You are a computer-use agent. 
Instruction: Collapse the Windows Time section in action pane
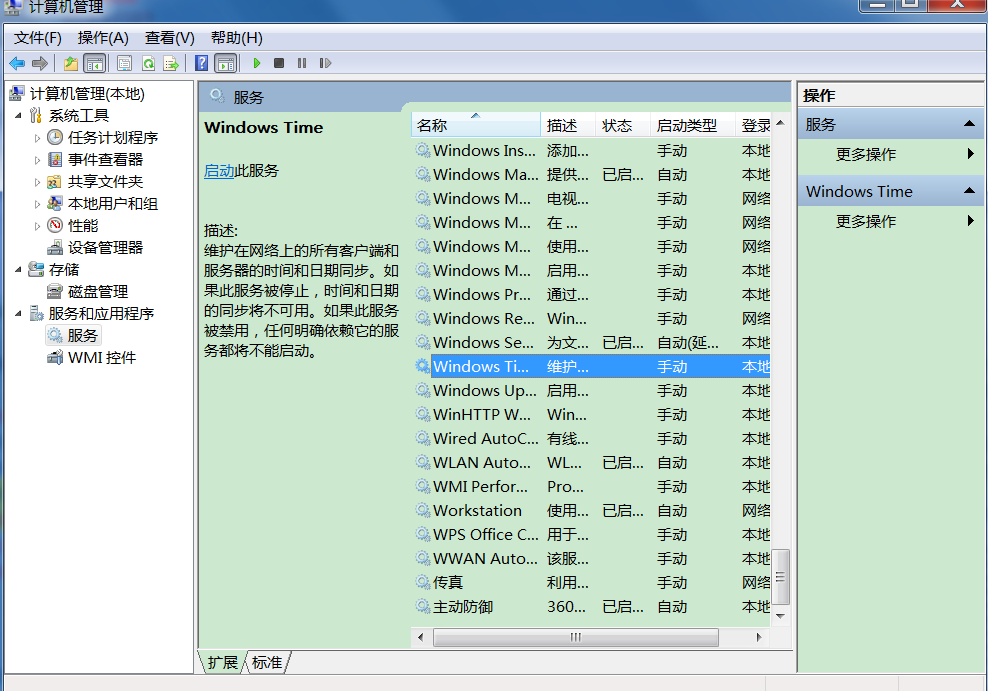coord(971,191)
